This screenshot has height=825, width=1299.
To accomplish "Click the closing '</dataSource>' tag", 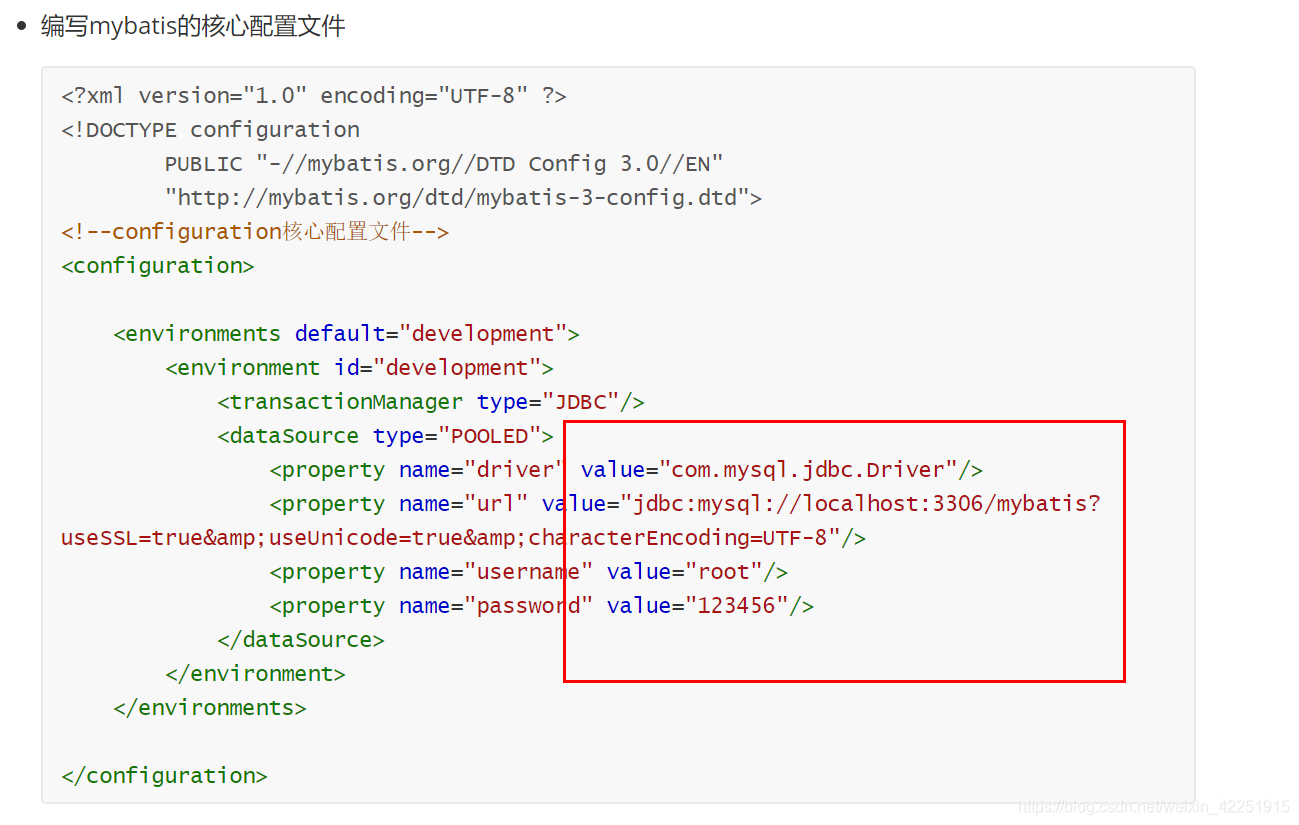I will pyautogui.click(x=301, y=640).
